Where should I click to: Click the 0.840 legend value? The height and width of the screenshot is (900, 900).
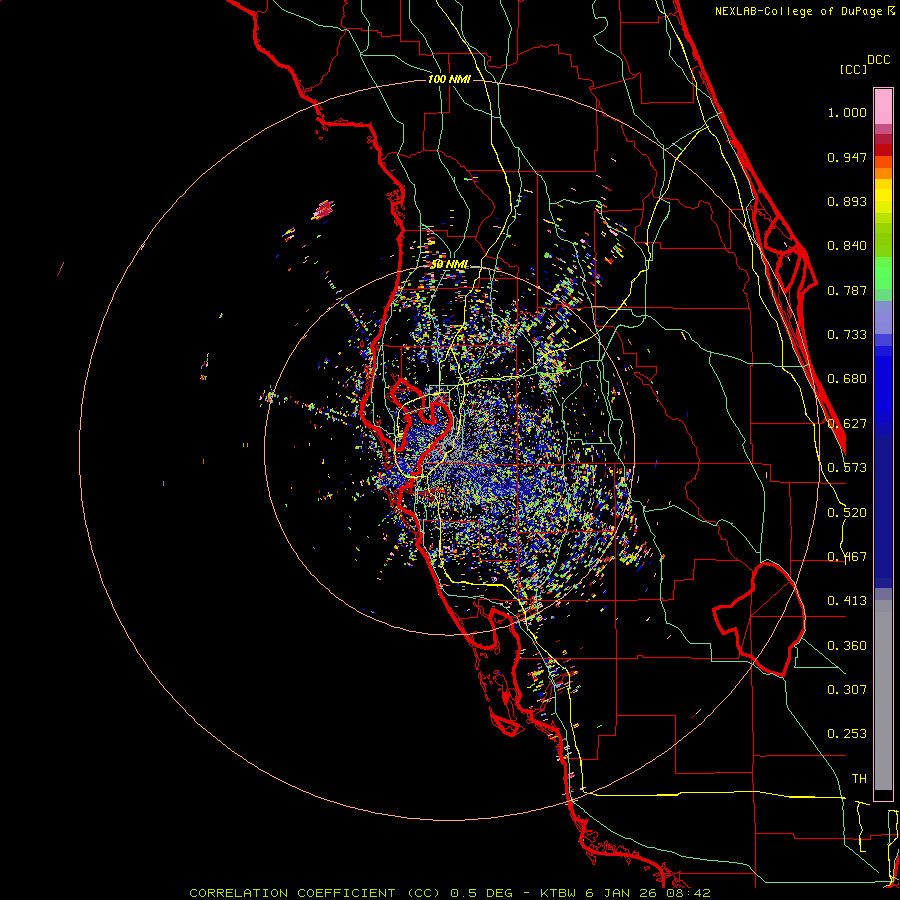point(847,246)
